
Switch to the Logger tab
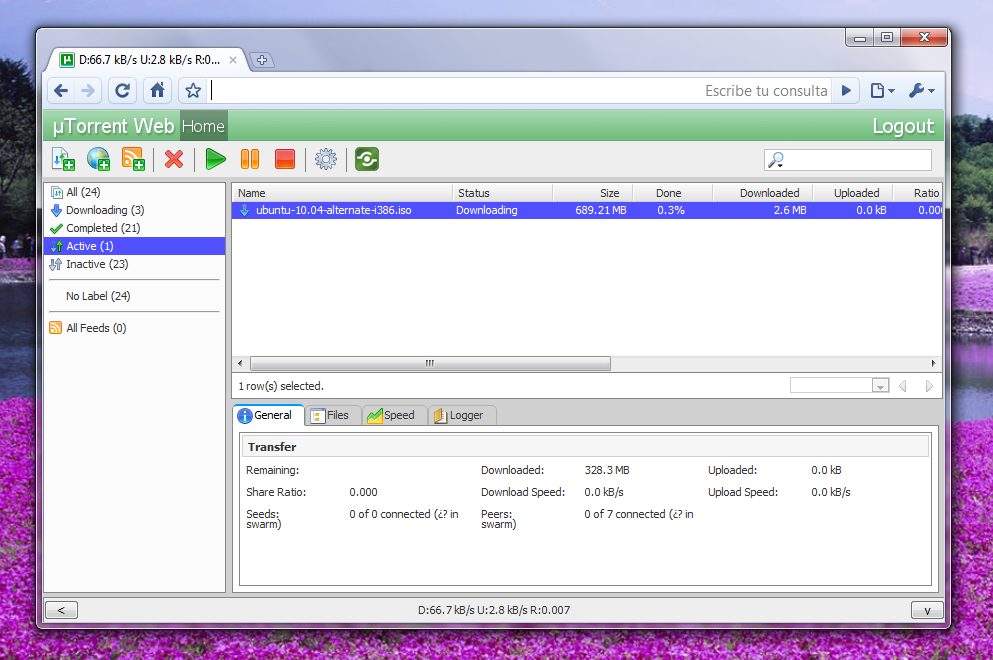coord(462,415)
